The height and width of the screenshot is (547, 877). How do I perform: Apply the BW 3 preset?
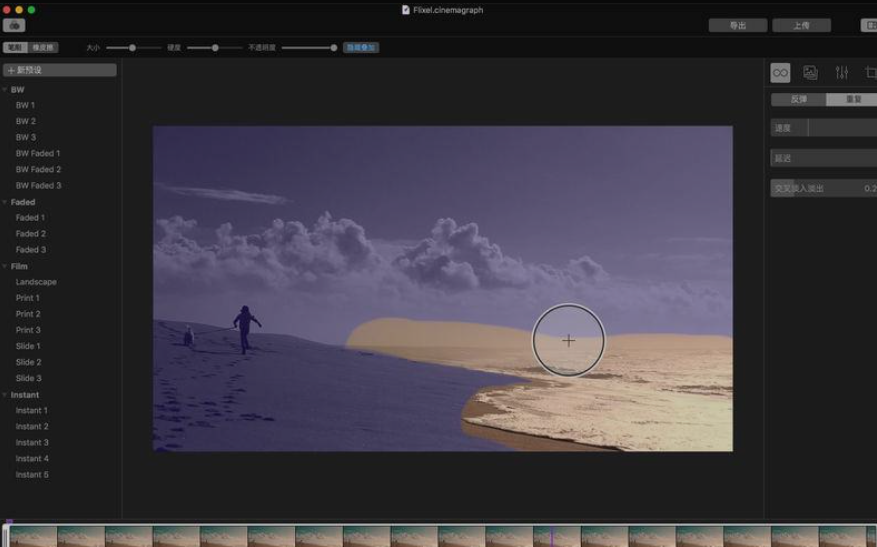tap(26, 138)
